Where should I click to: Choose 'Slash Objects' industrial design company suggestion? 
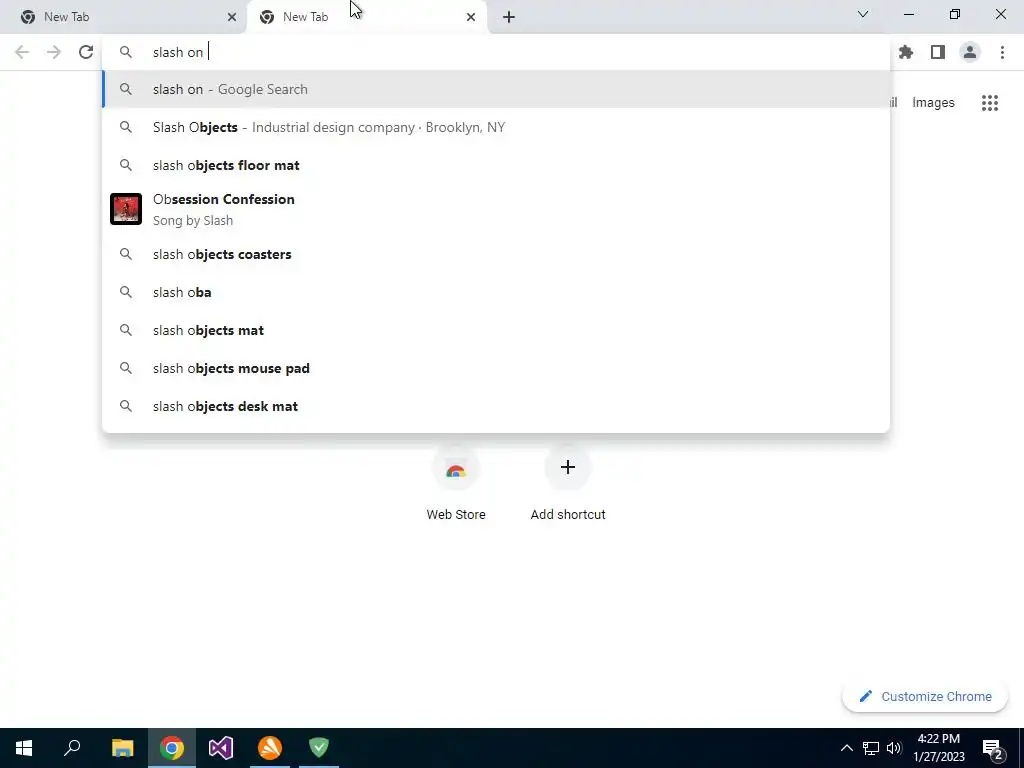pos(496,127)
